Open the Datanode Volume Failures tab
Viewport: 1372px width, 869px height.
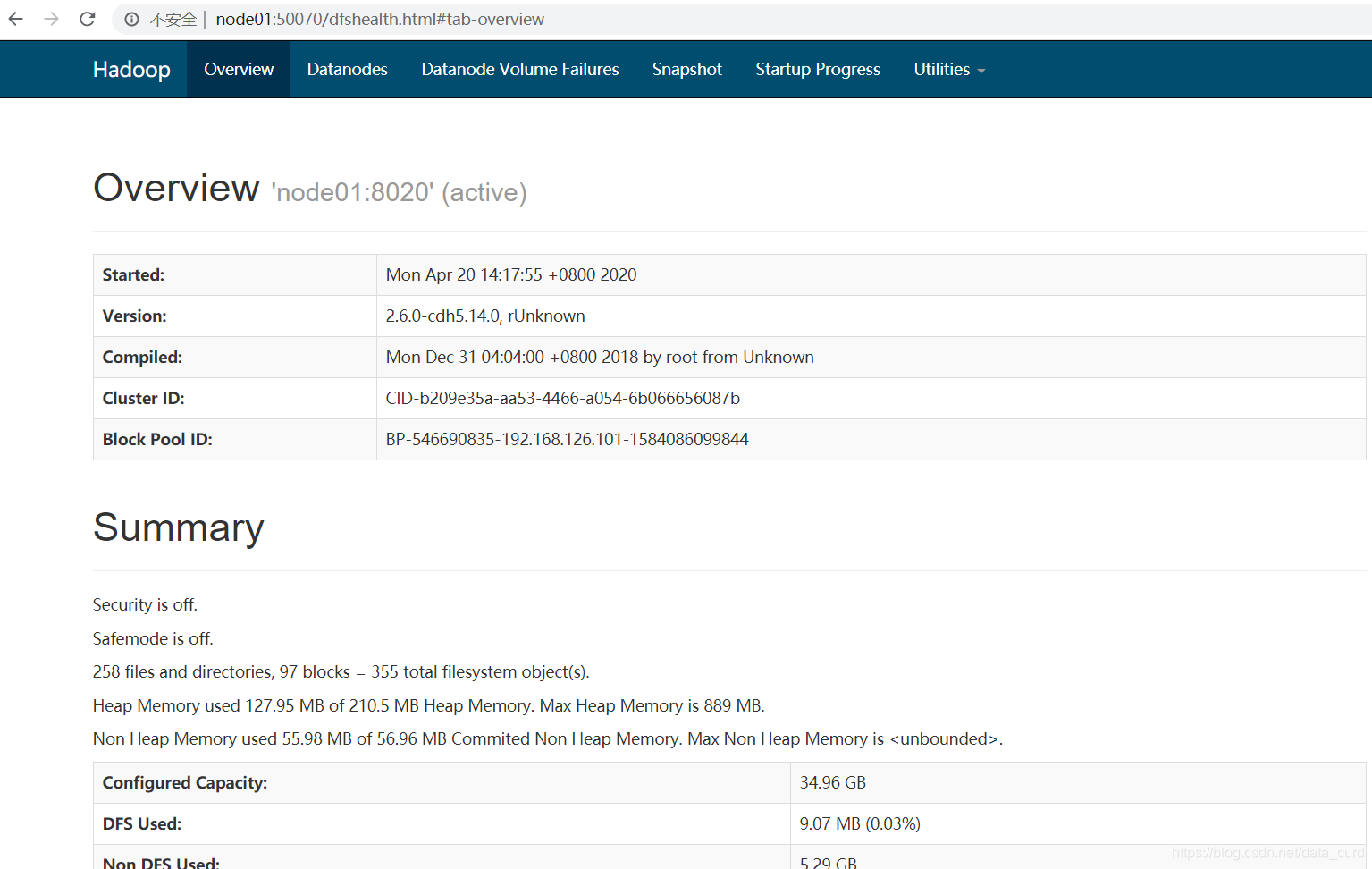[x=520, y=70]
